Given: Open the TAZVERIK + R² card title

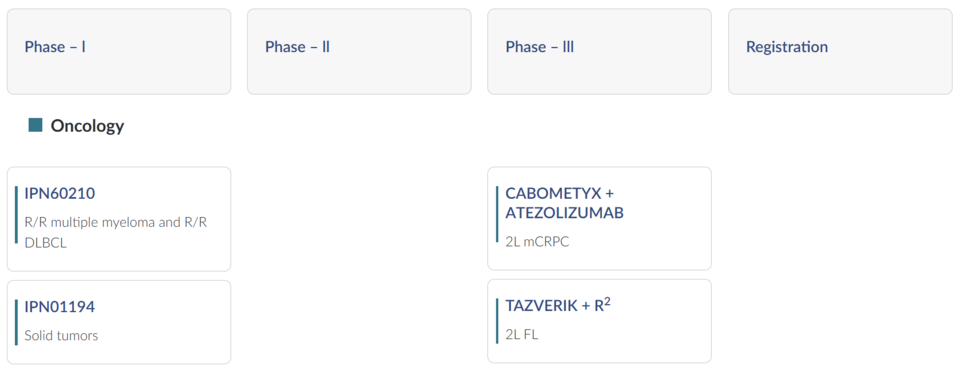Looking at the screenshot, I should (x=558, y=305).
